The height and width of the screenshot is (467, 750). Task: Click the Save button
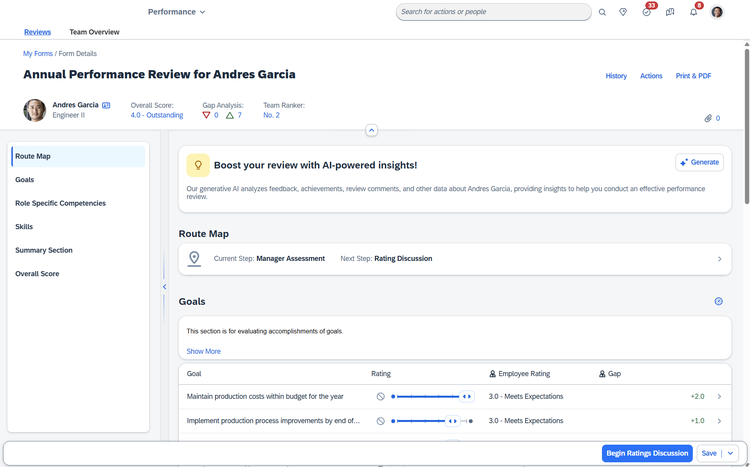click(709, 453)
